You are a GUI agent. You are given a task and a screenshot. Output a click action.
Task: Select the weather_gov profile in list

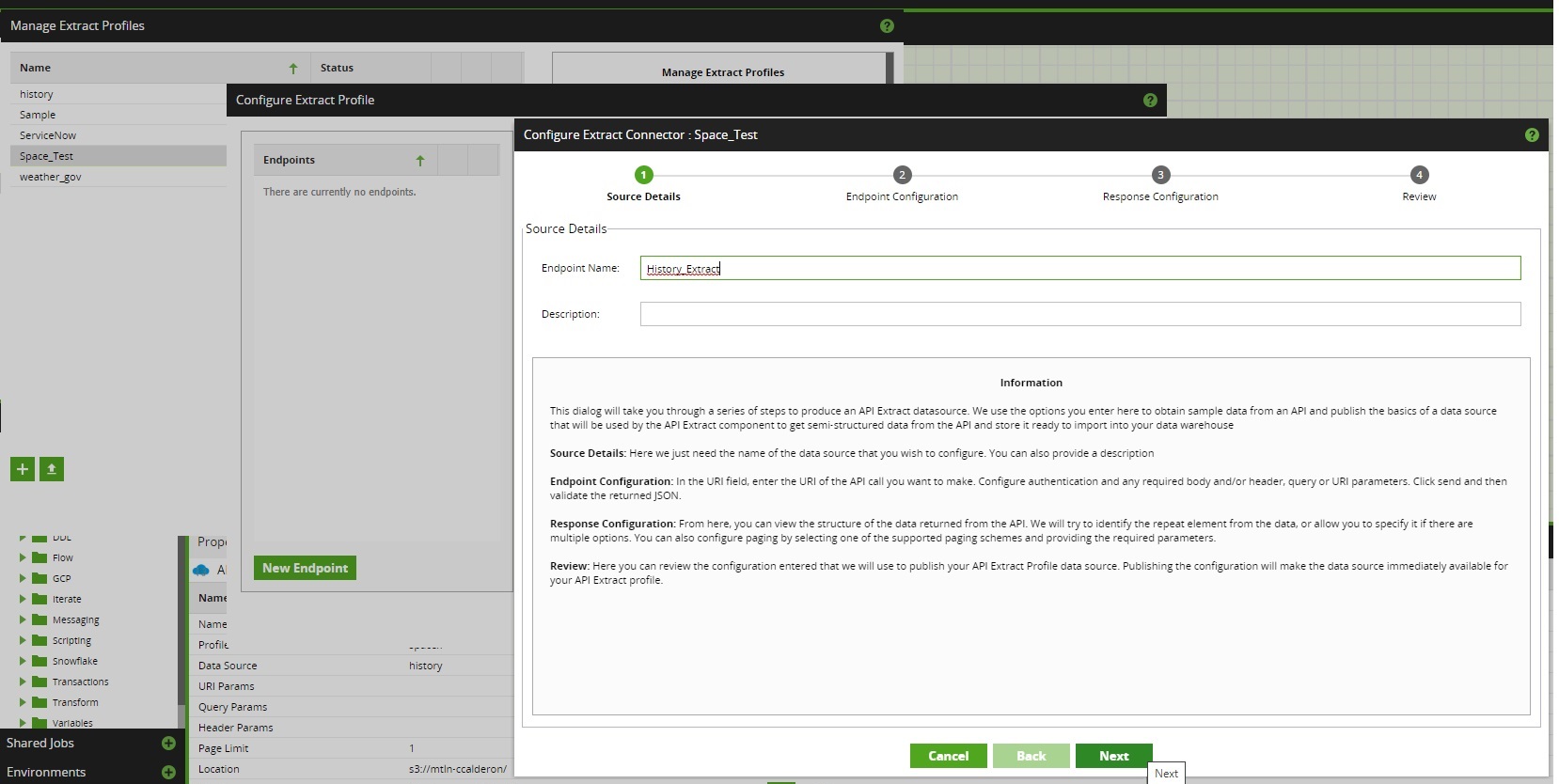pos(51,177)
